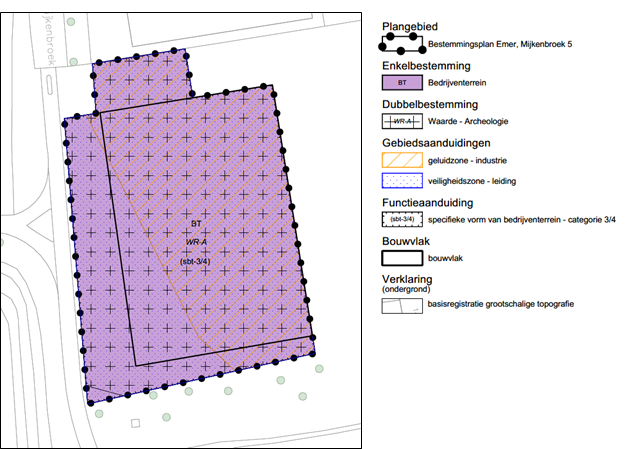Click the Plangebied dotted-outline legend symbol
This screenshot has width=643, height=449.
pyautogui.click(x=402, y=43)
